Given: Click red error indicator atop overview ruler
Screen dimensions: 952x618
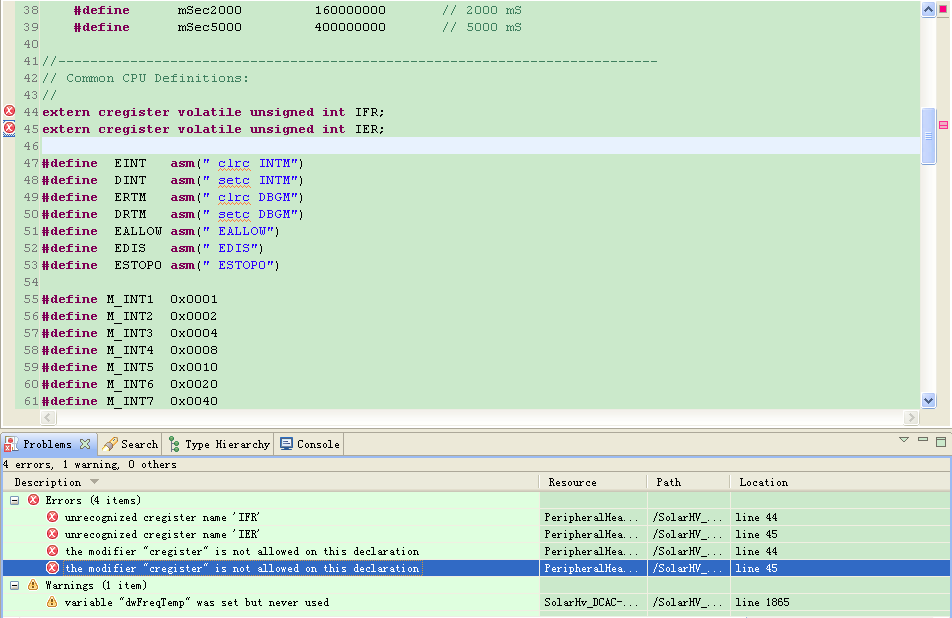Looking at the screenshot, I should click(x=943, y=9).
